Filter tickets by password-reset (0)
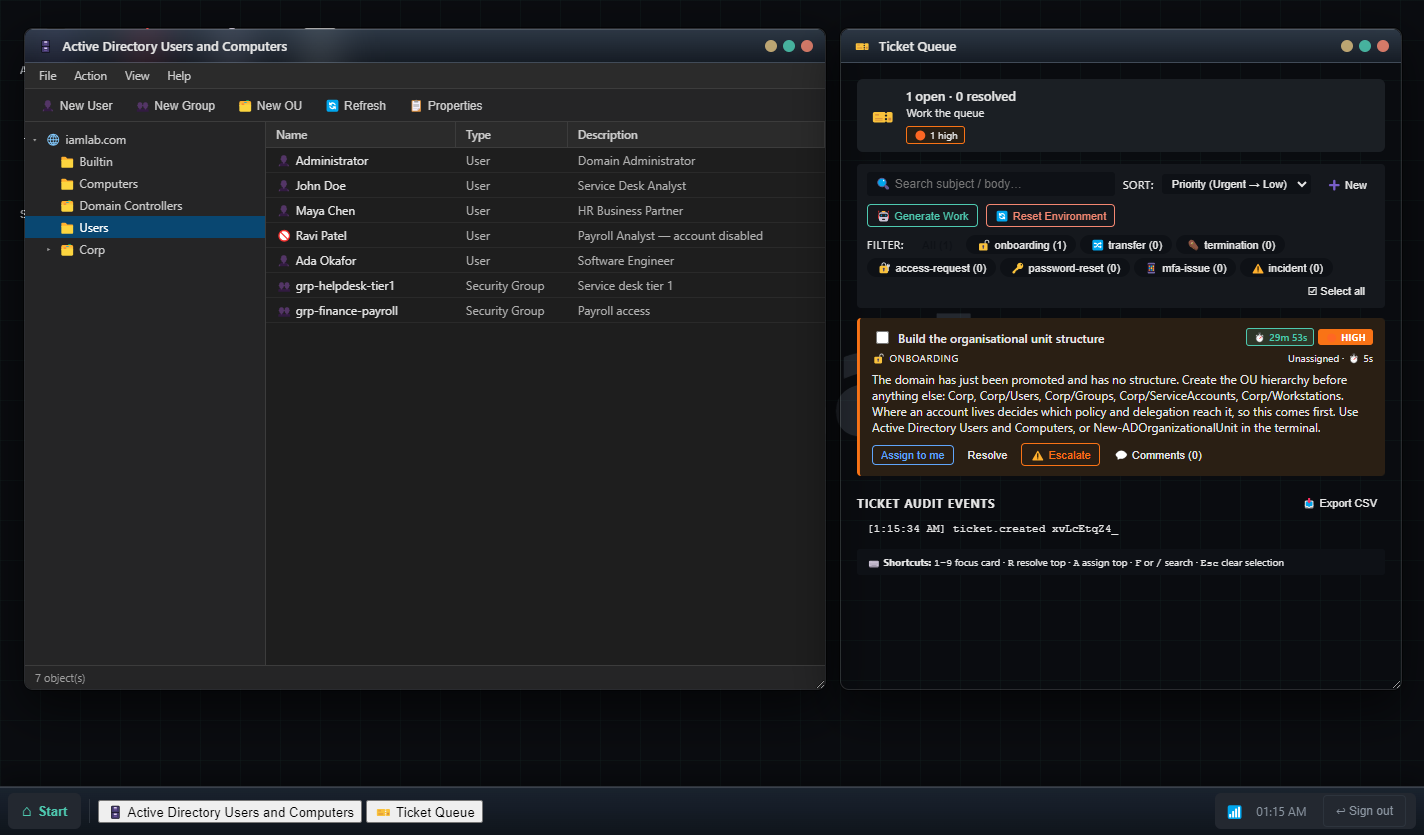The height and width of the screenshot is (835, 1424). tap(1066, 268)
